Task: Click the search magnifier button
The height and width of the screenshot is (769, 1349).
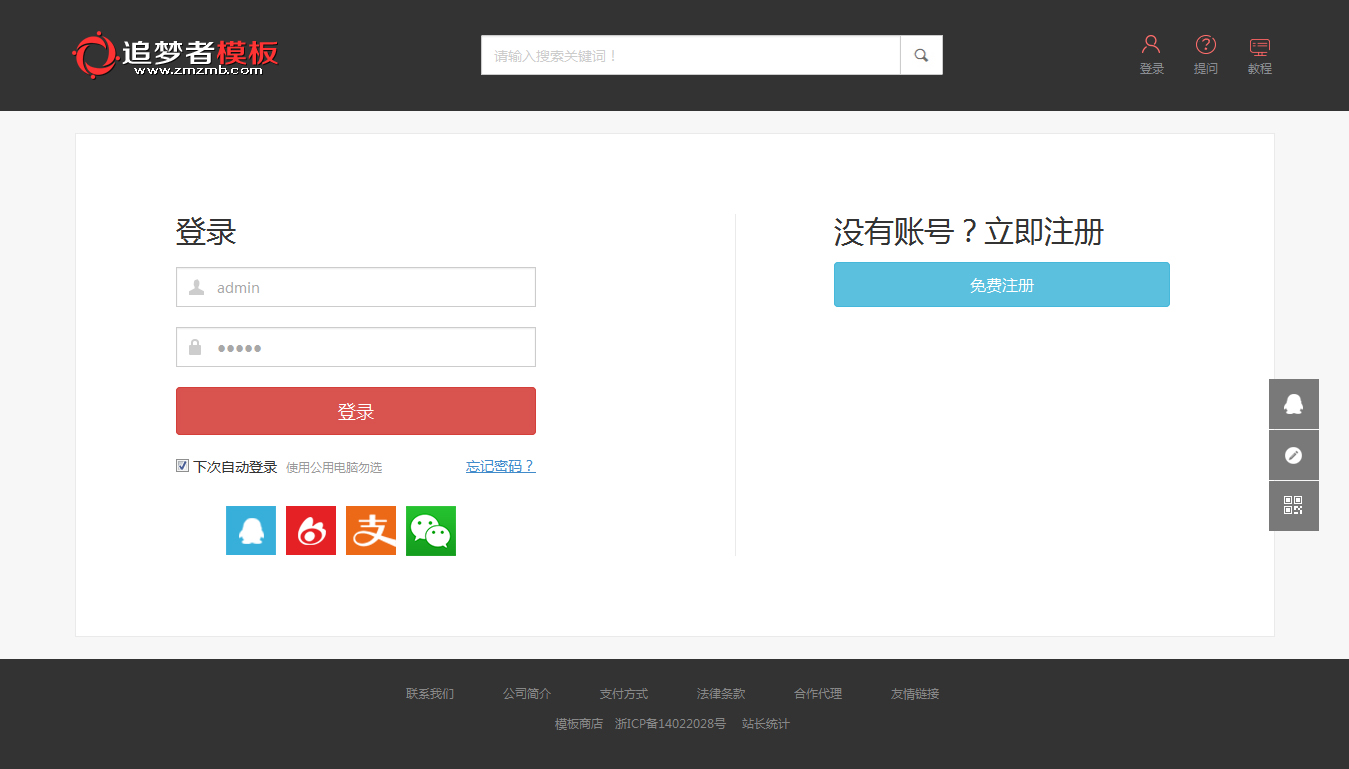Action: tap(921, 55)
